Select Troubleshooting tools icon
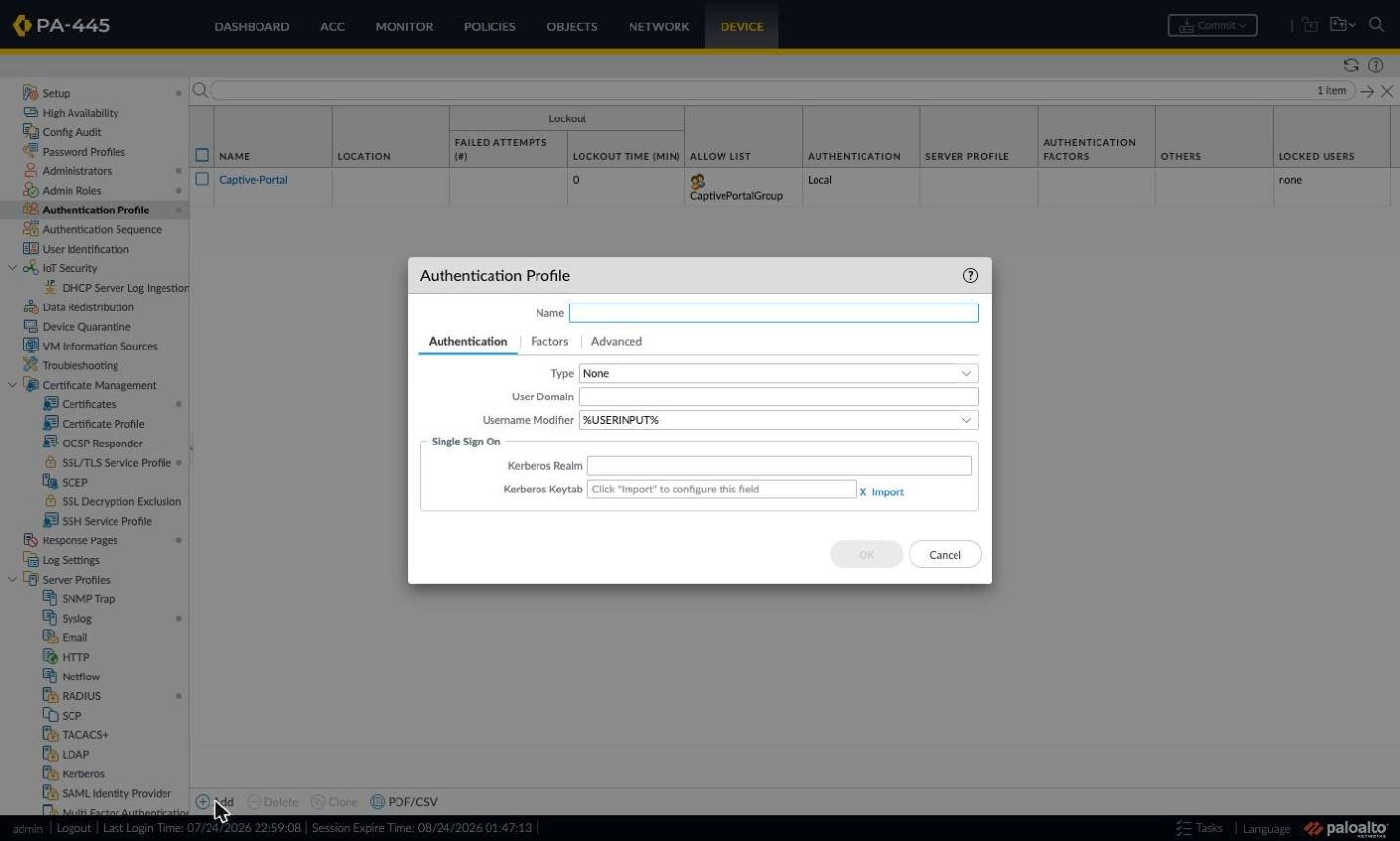Screen dimensions: 1400x841 click(30, 365)
